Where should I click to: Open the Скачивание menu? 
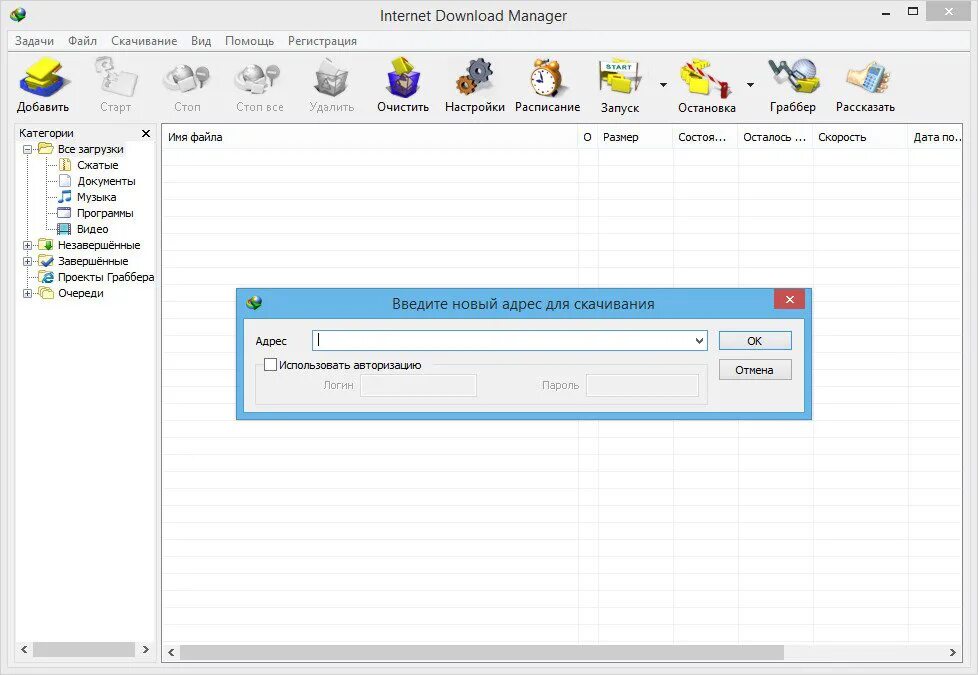coord(144,41)
